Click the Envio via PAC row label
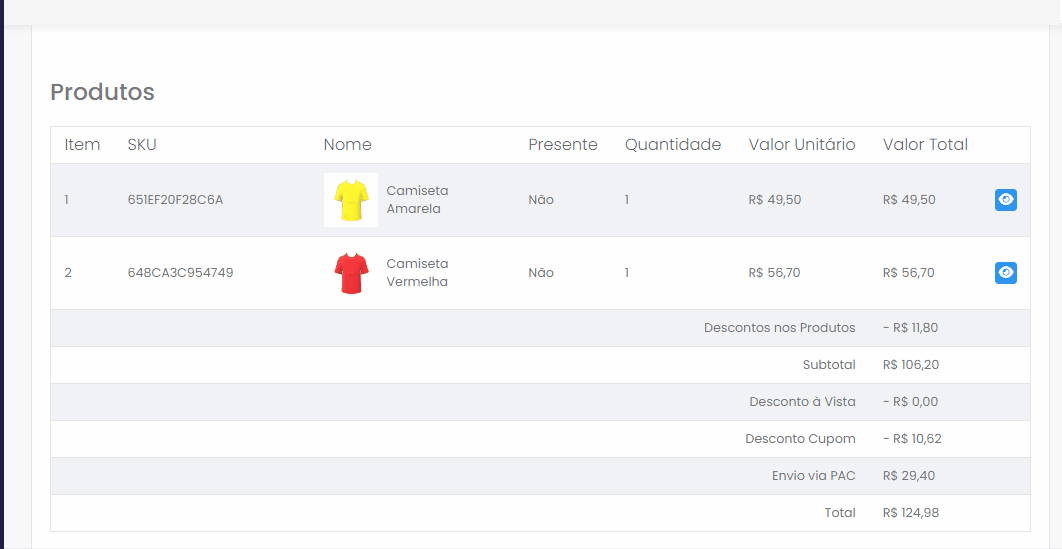Image resolution: width=1062 pixels, height=549 pixels. 813,476
